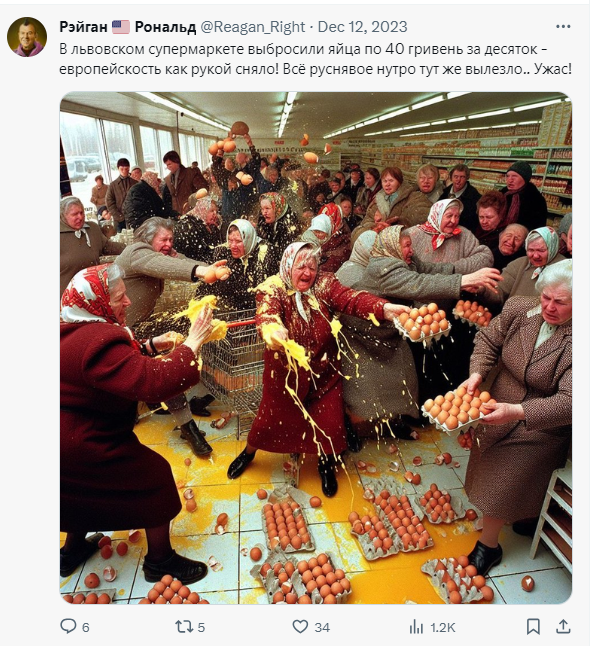594x646 pixels.
Task: Click the 1.2K views count
Action: (443, 627)
